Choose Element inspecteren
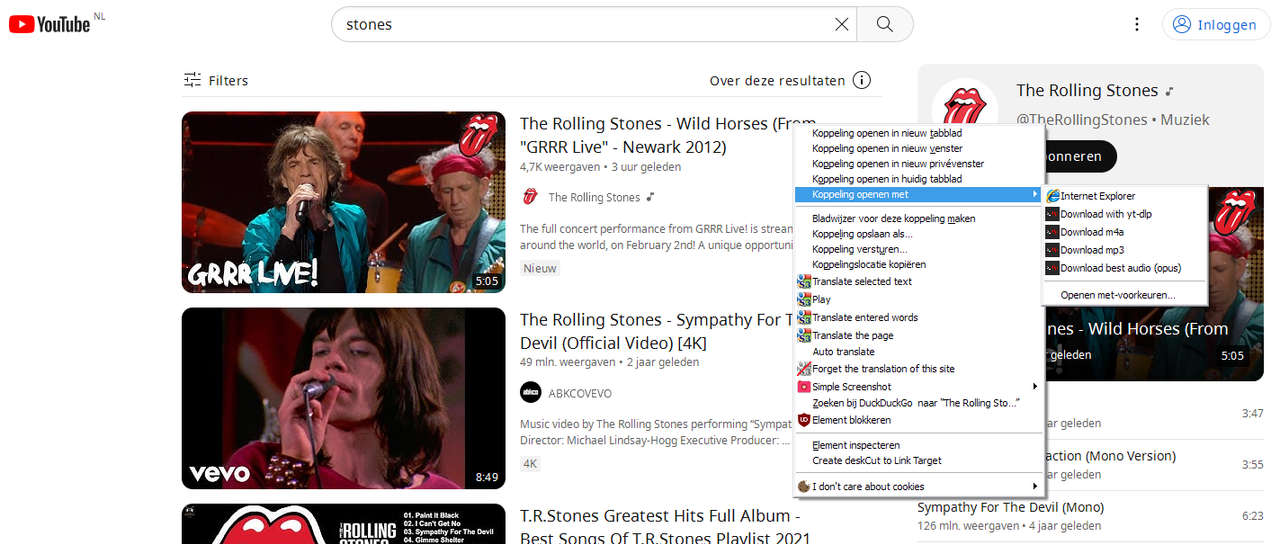The height and width of the screenshot is (544, 1280). 918,445
